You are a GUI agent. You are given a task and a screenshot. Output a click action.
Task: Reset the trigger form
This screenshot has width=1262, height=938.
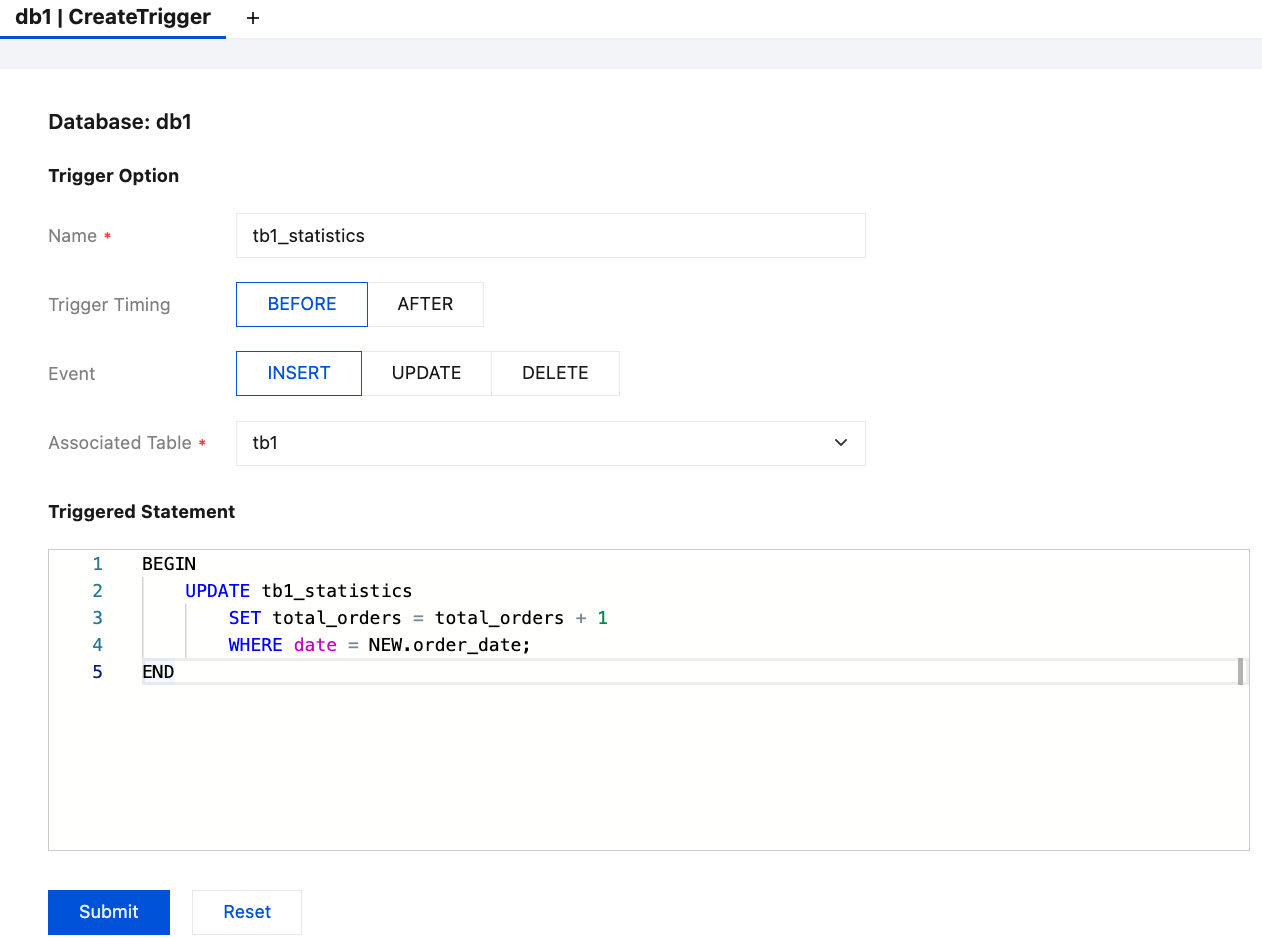point(247,912)
